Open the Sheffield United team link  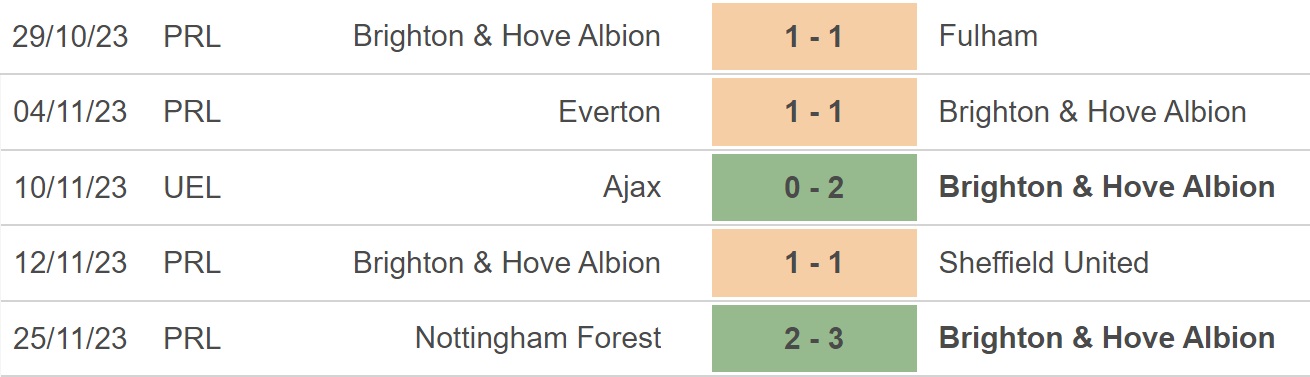(x=1044, y=263)
